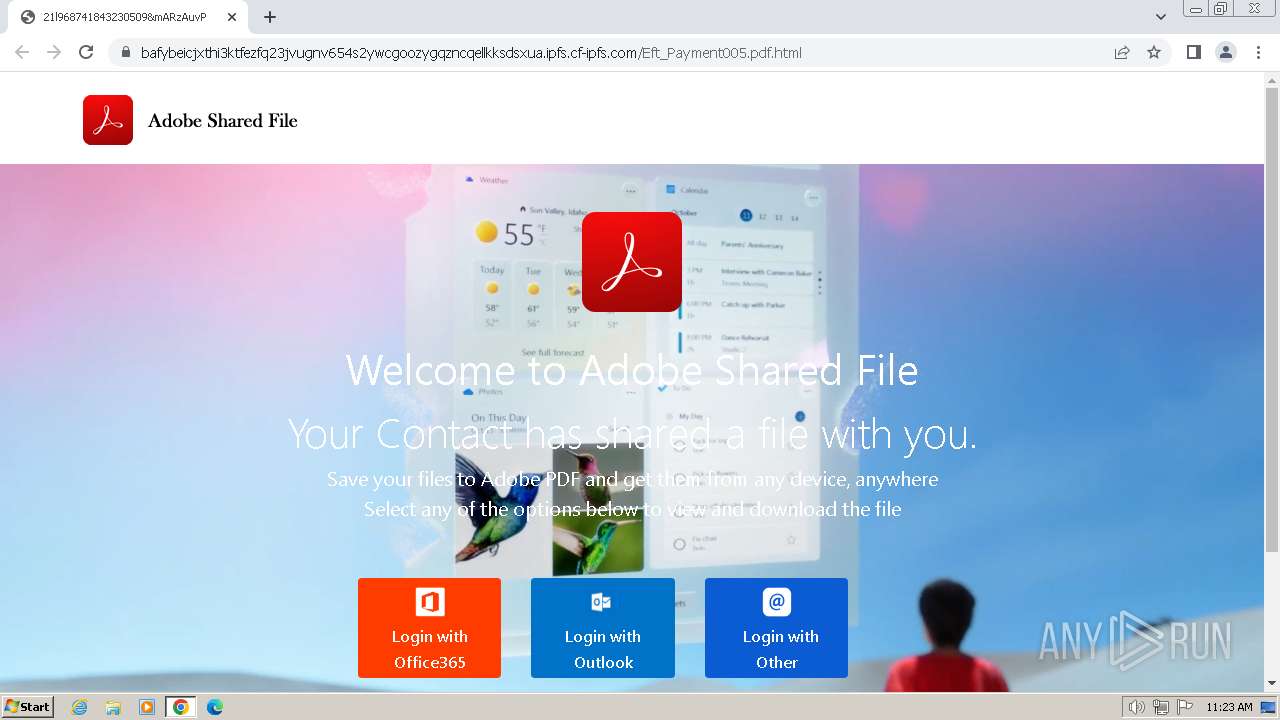
Task: Open the Action Center flag icon
Action: 1183,707
